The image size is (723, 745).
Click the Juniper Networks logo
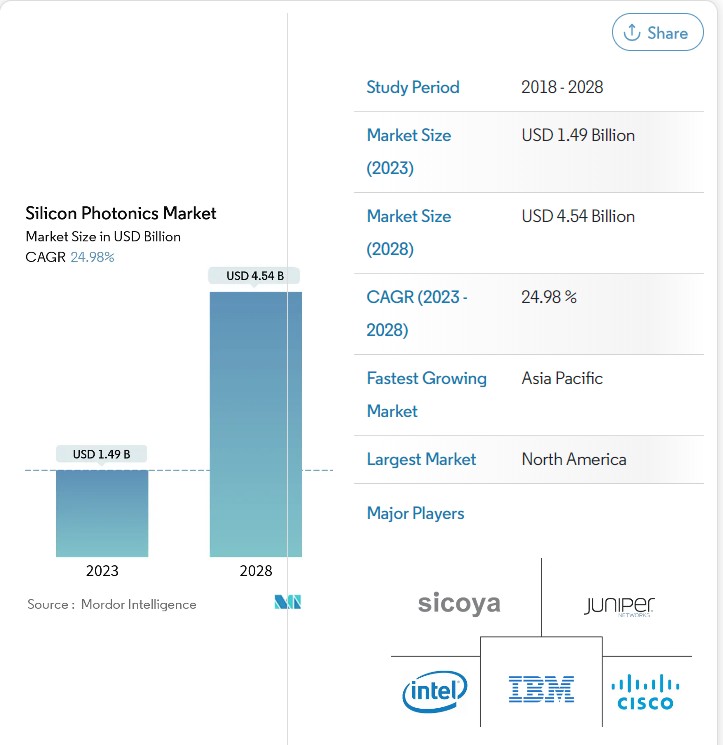tap(619, 605)
